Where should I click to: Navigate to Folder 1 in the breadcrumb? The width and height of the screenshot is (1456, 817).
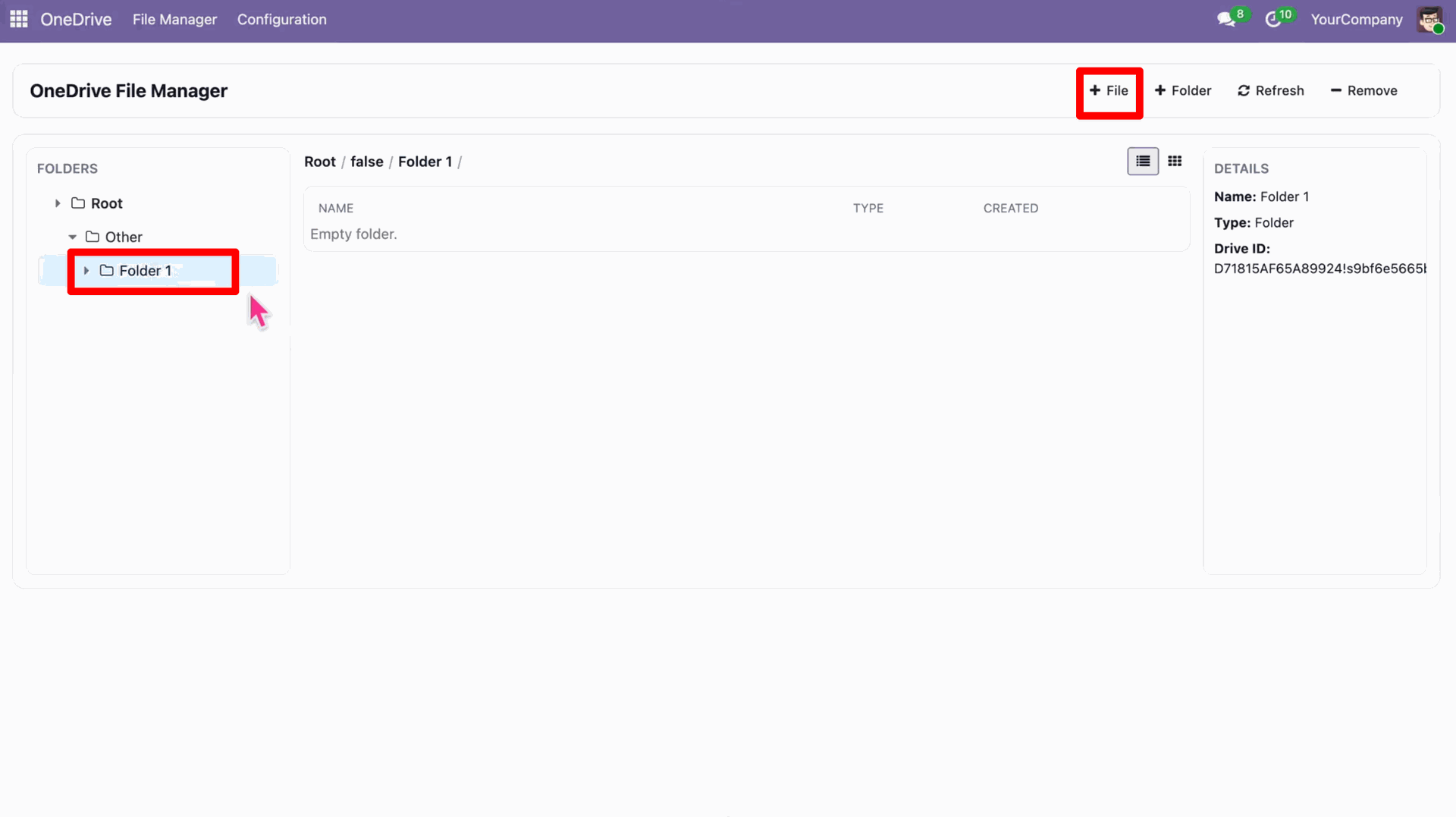click(425, 162)
